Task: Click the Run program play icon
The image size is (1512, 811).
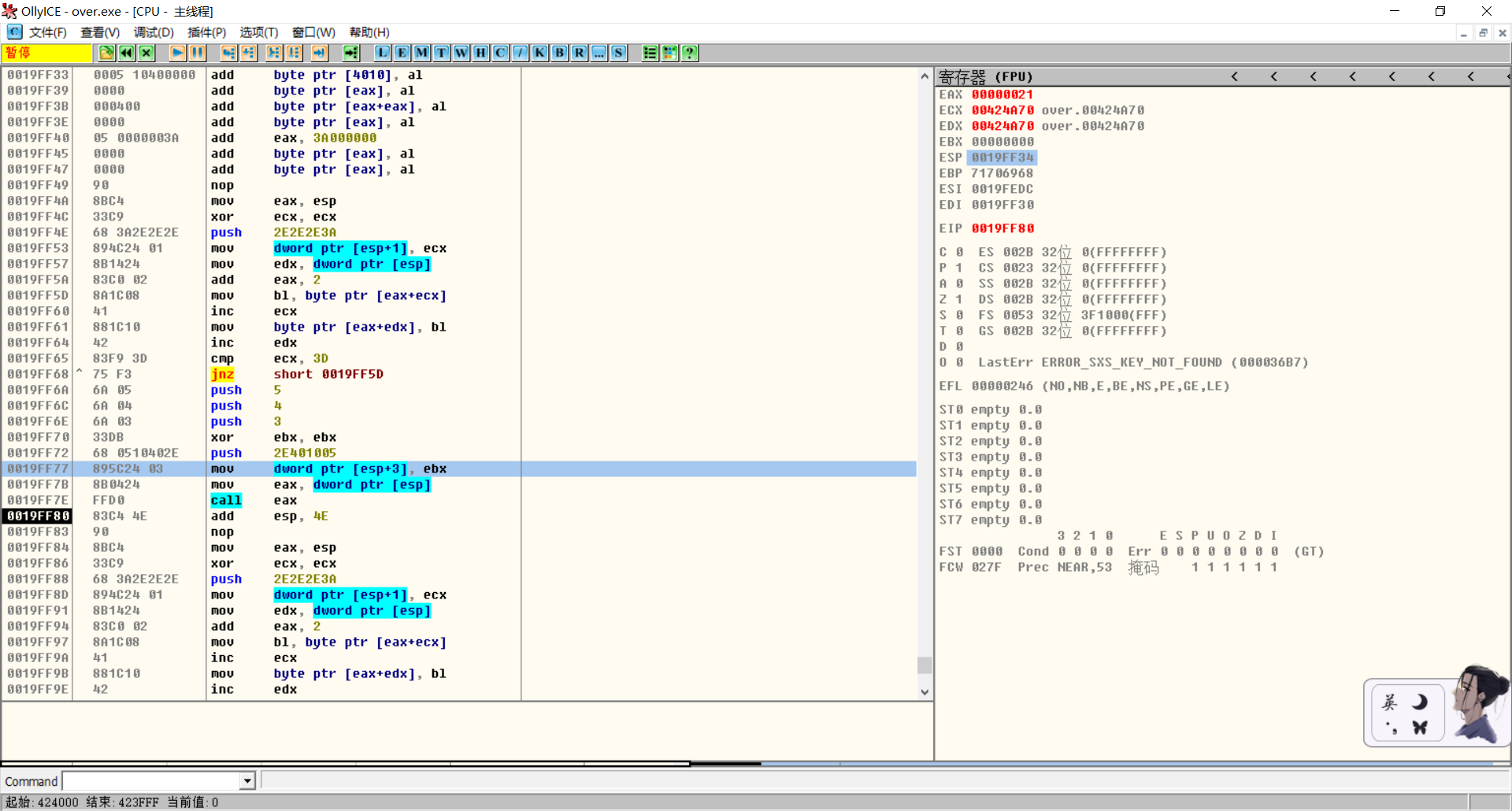Action: click(177, 53)
